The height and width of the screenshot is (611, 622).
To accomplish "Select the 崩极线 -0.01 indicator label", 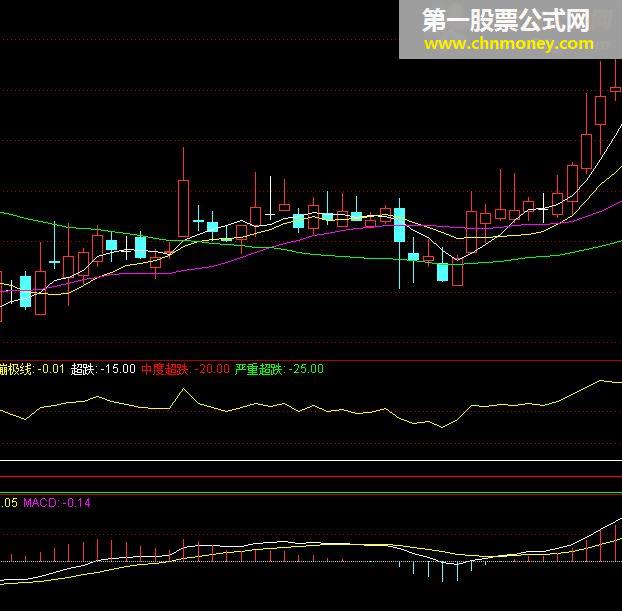I will [32, 369].
